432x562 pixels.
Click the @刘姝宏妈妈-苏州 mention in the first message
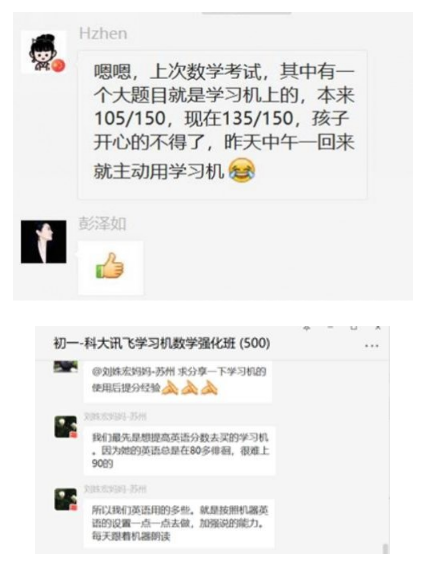point(133,372)
